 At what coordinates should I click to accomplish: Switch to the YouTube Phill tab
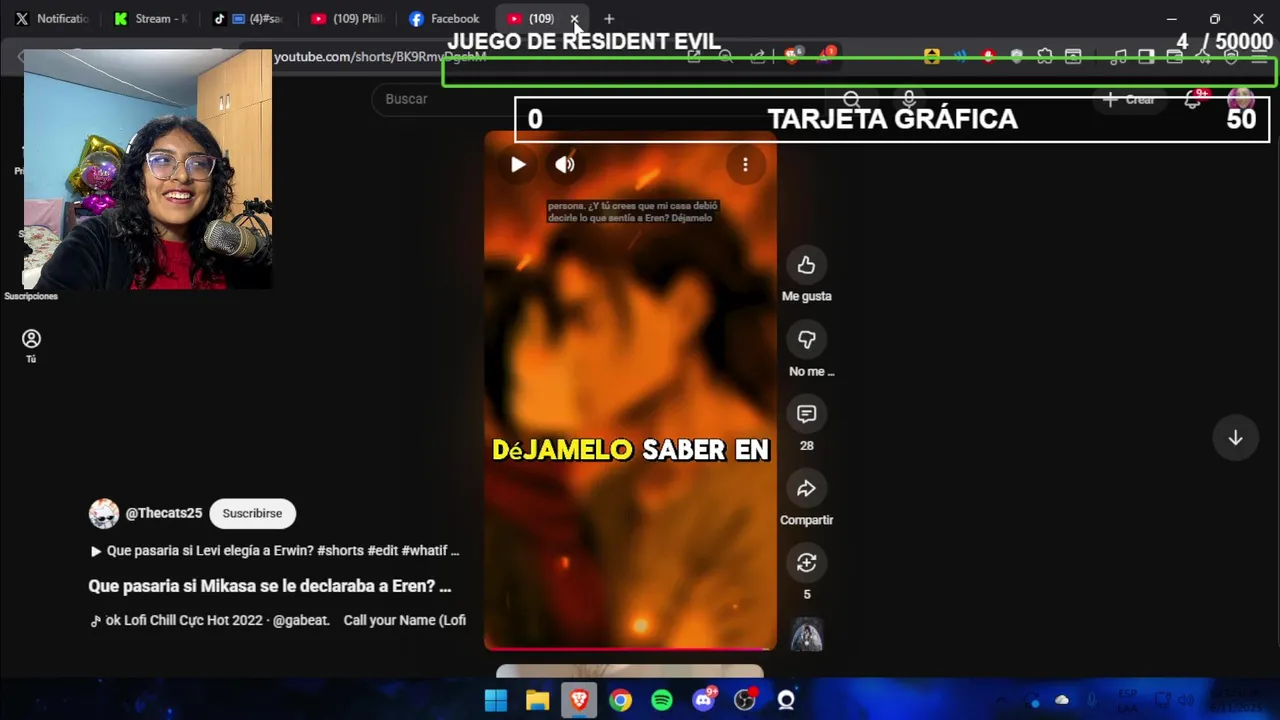(x=348, y=18)
